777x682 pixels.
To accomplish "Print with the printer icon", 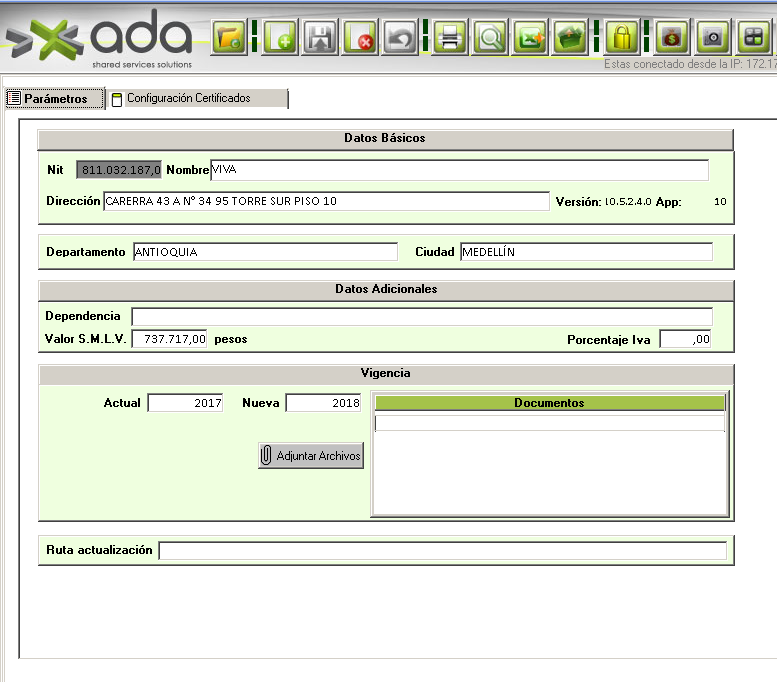I will tap(450, 38).
